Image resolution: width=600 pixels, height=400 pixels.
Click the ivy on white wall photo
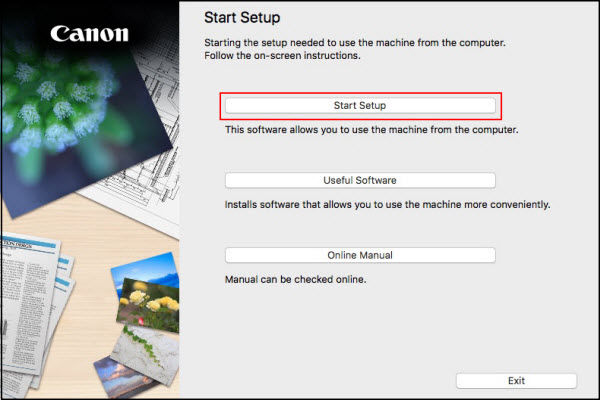tap(147, 354)
